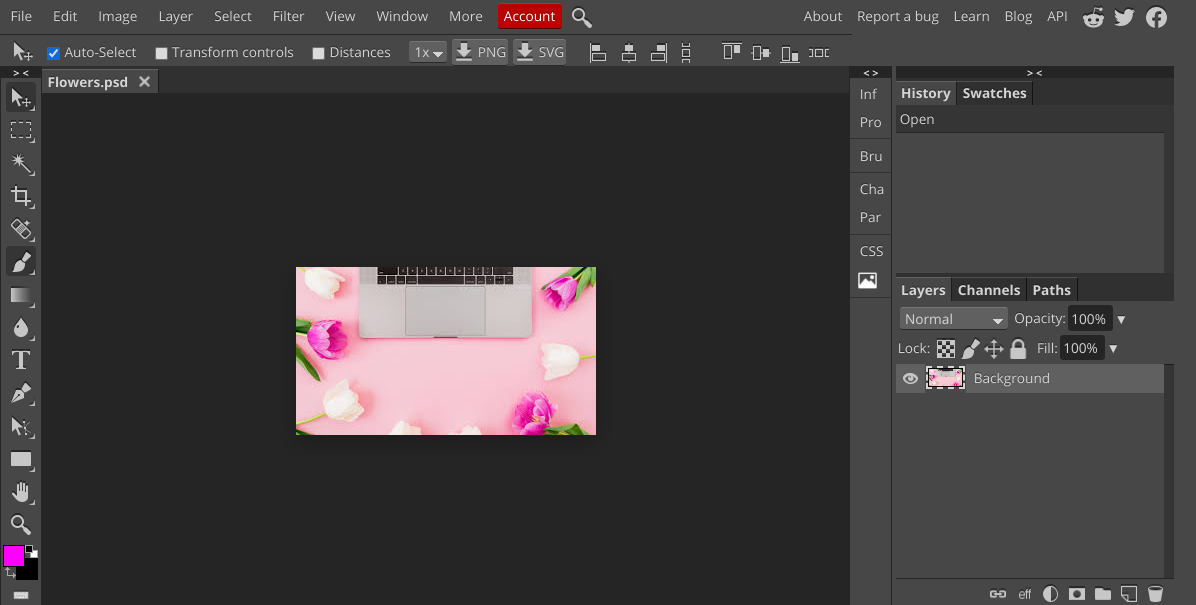Screen dimensions: 1196x605
Task: Open the Report a bug link
Action: coord(897,16)
